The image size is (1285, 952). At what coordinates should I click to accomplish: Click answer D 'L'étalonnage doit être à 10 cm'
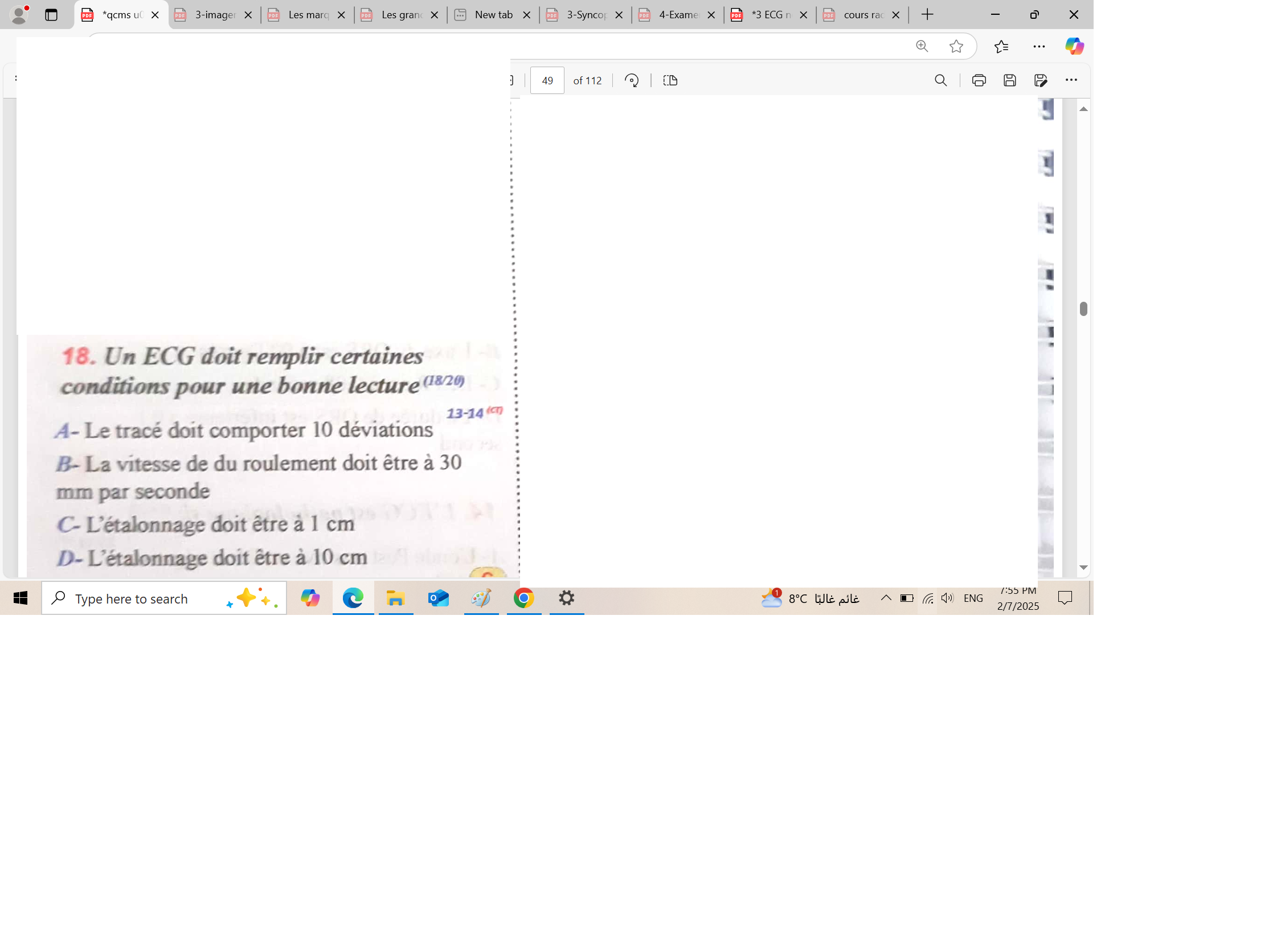coord(212,557)
